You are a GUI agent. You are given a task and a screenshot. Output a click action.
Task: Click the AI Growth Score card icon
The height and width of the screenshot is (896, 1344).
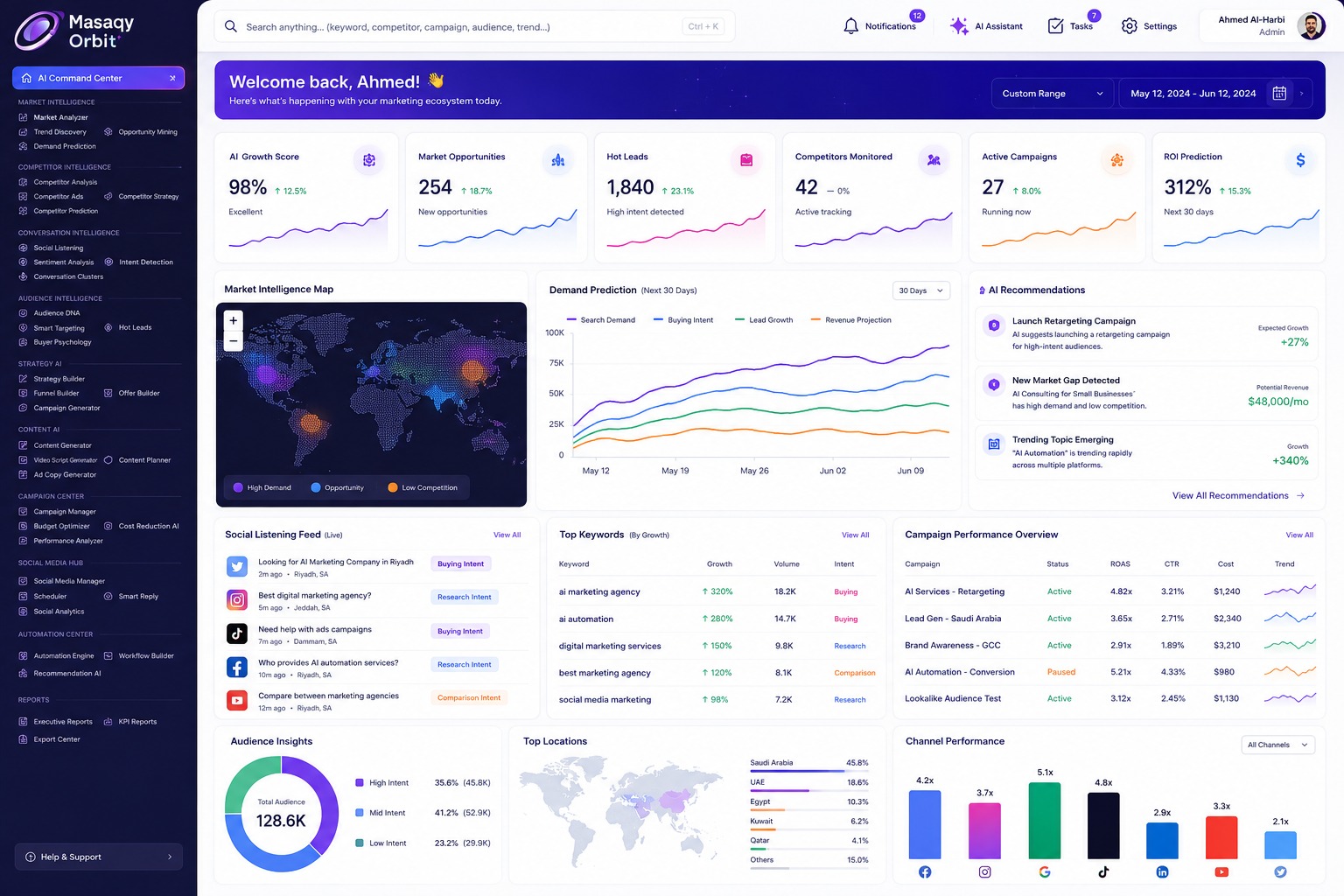pyautogui.click(x=369, y=160)
